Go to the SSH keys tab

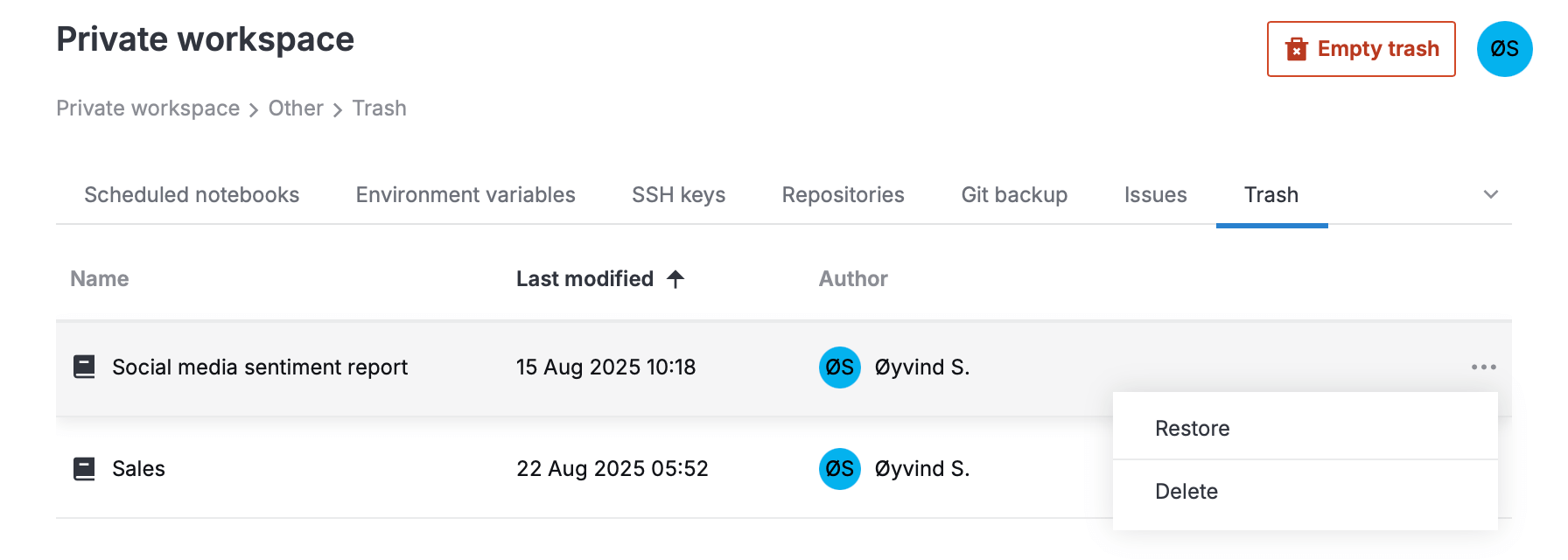pyautogui.click(x=678, y=195)
